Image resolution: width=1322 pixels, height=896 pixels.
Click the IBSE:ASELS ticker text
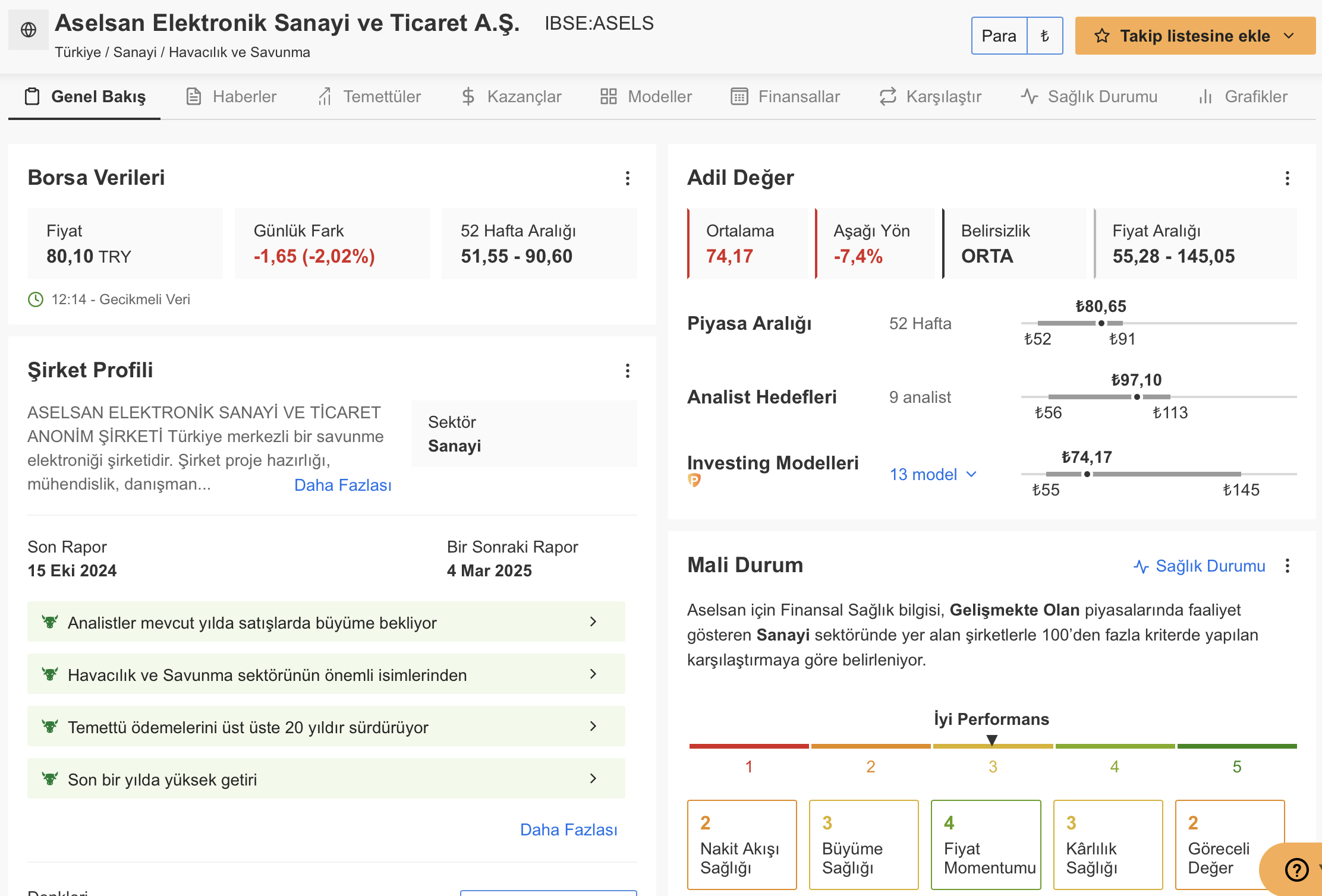599,23
